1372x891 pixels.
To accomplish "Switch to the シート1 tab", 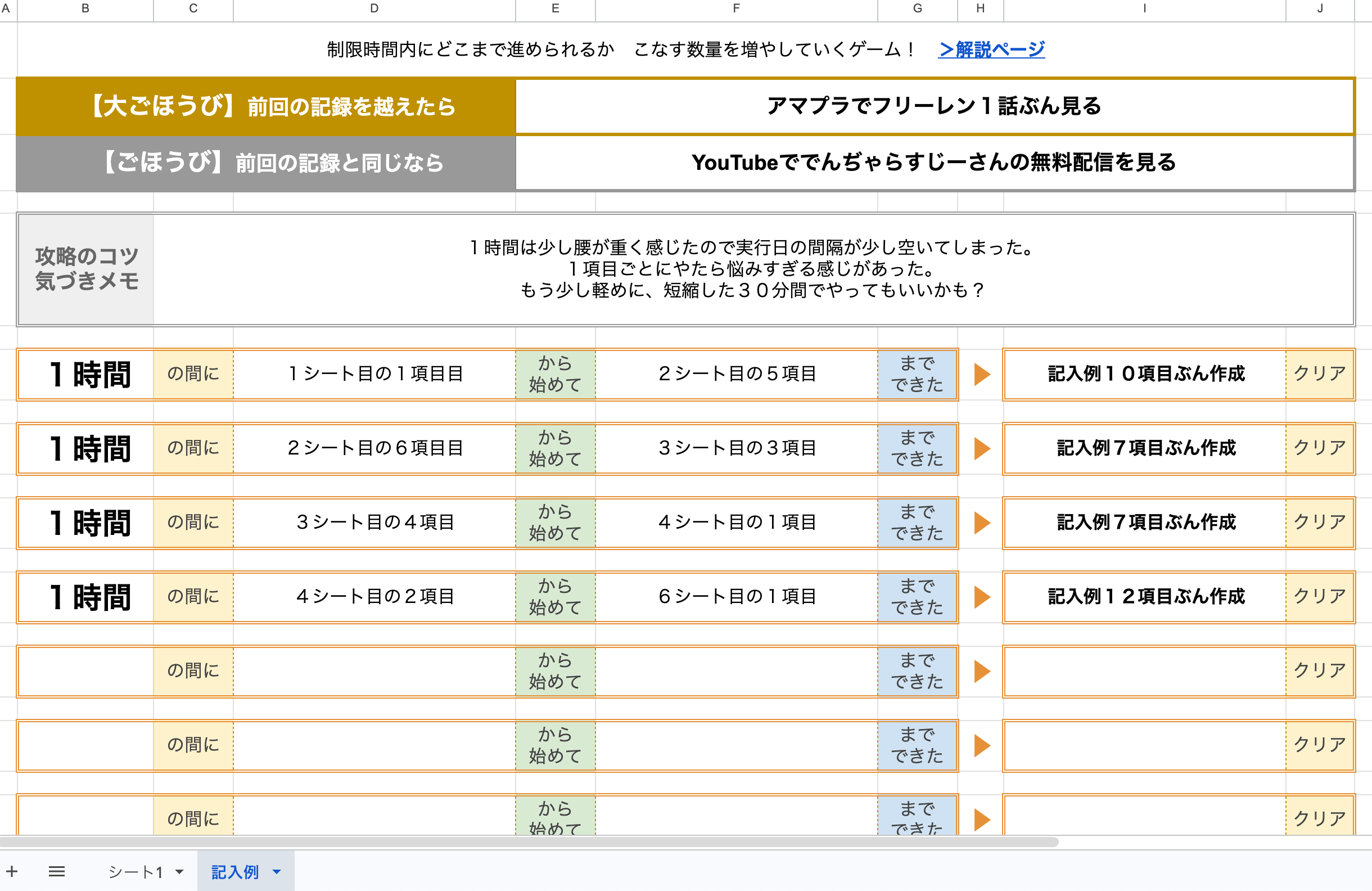I will pos(136,872).
